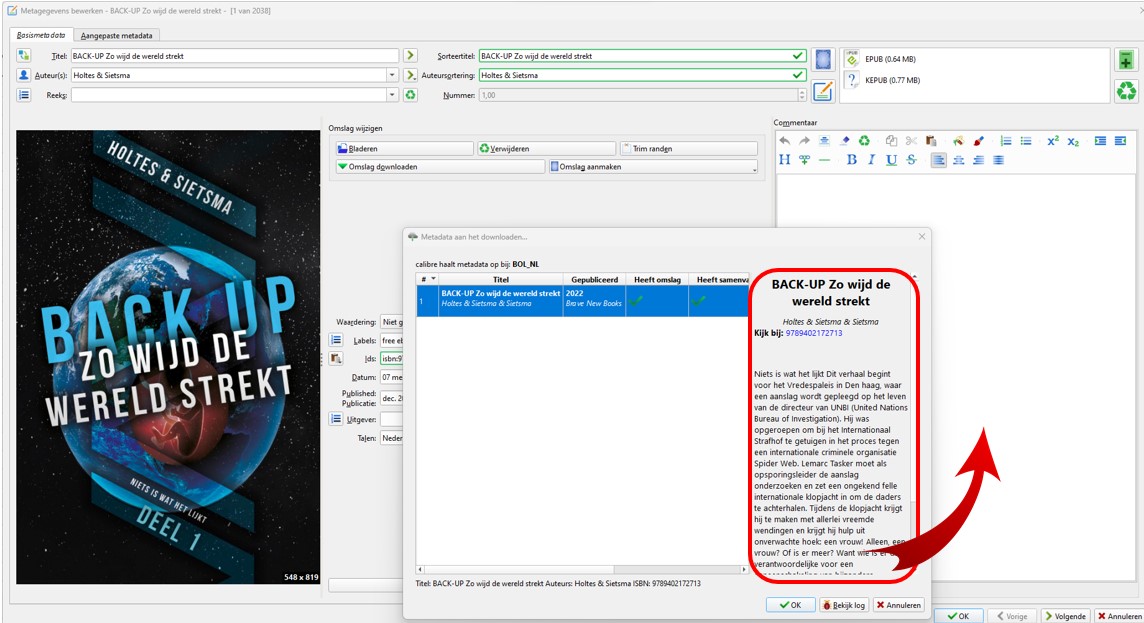Adjust the Nummer spin box arrows
Screen dimensions: 1144x623
(801, 95)
